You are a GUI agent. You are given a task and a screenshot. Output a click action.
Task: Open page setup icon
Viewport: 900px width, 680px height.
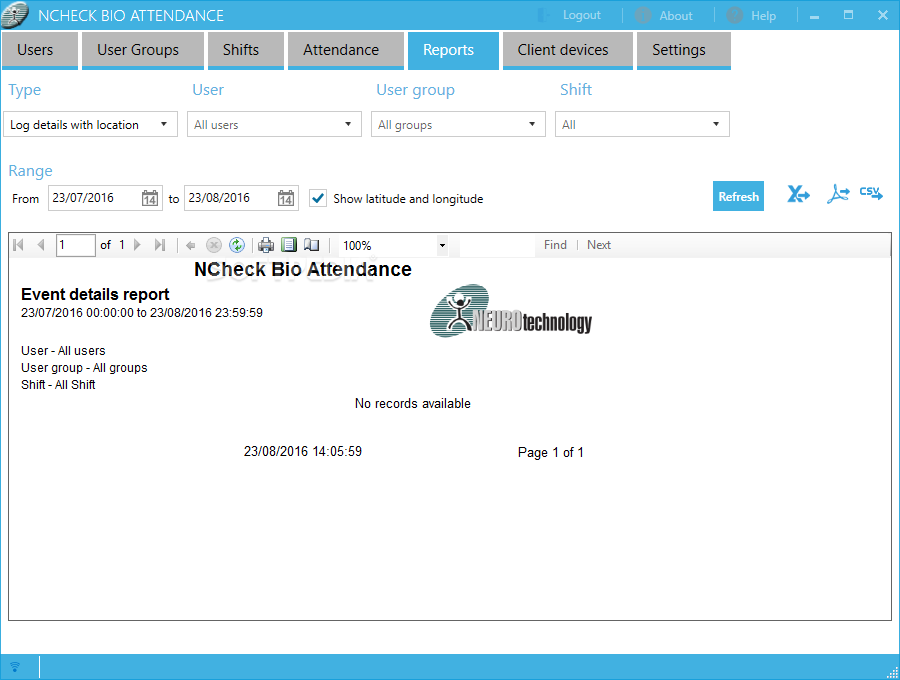[312, 245]
